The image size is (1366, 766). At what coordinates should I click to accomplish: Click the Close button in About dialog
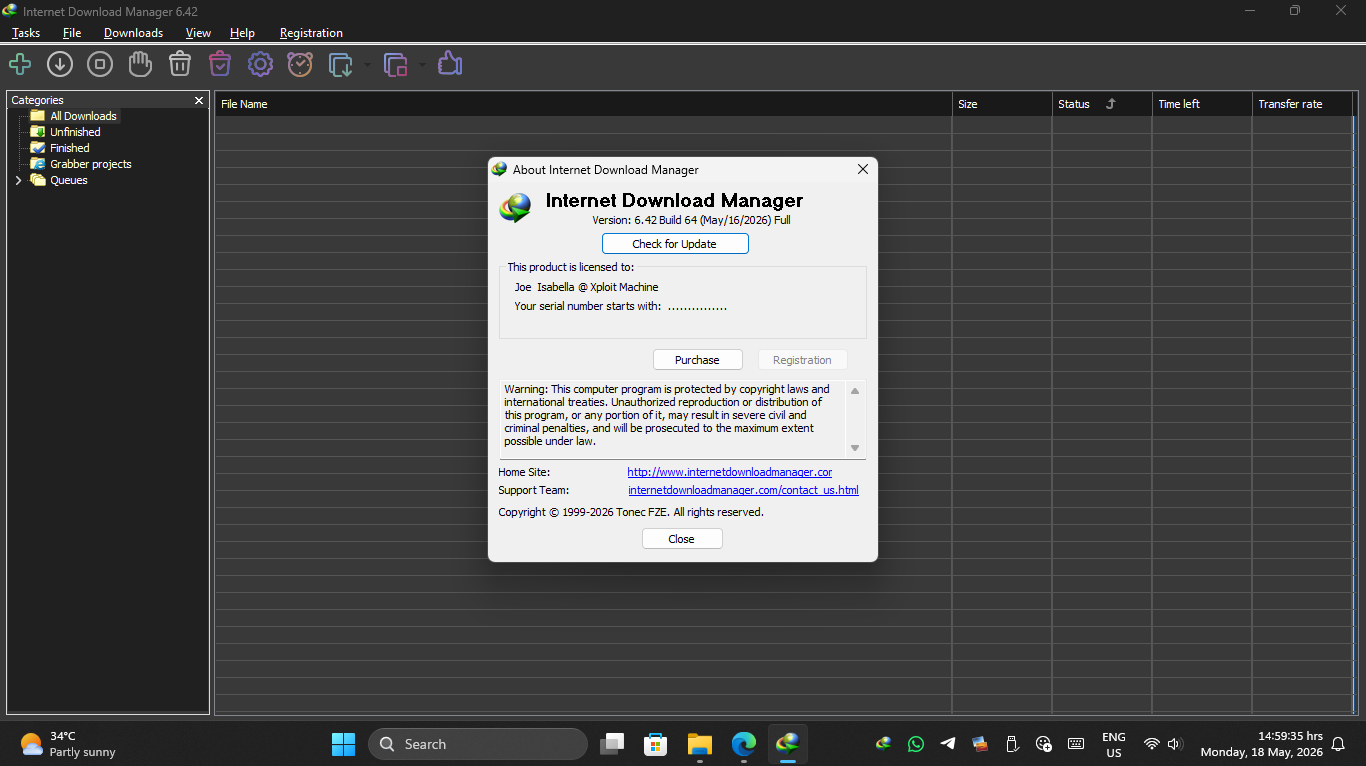(682, 539)
